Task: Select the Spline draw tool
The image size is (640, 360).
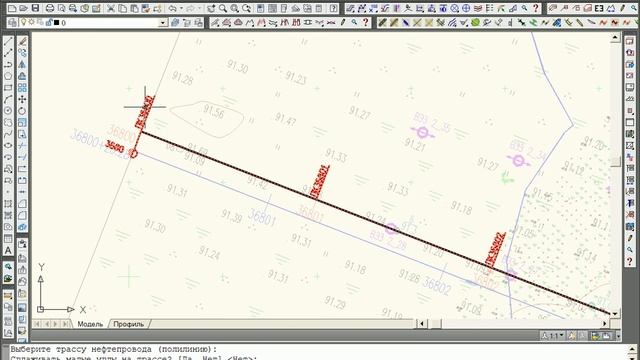Action: click(8, 134)
